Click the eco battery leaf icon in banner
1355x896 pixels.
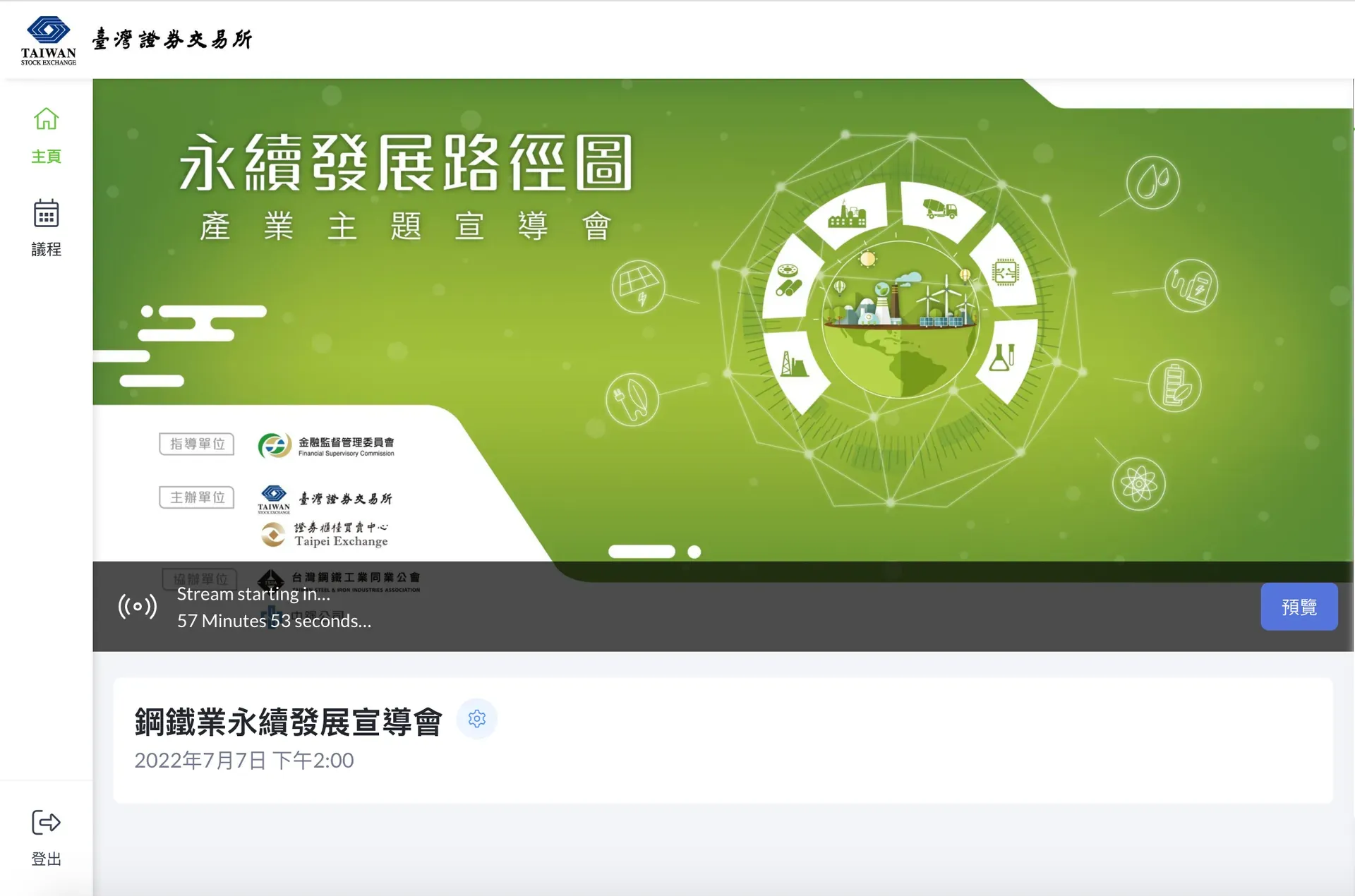[1174, 386]
